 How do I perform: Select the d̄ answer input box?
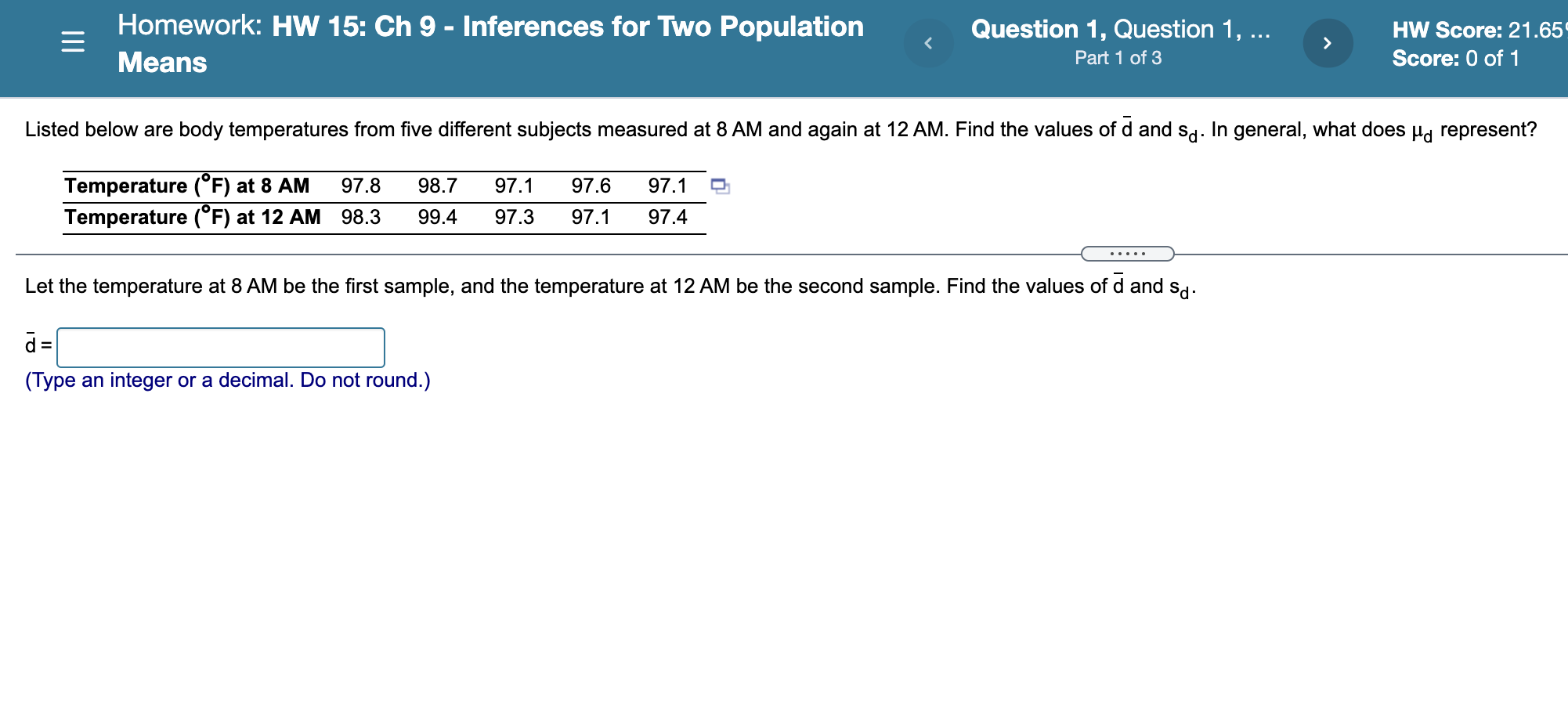[222, 347]
